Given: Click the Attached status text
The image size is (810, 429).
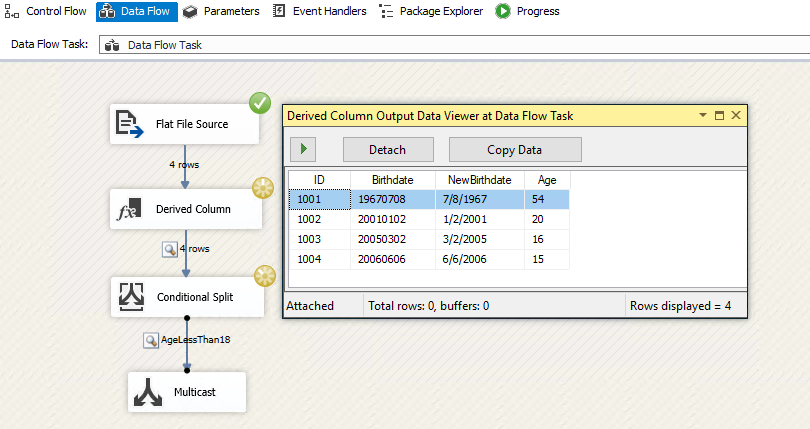Looking at the screenshot, I should point(310,306).
